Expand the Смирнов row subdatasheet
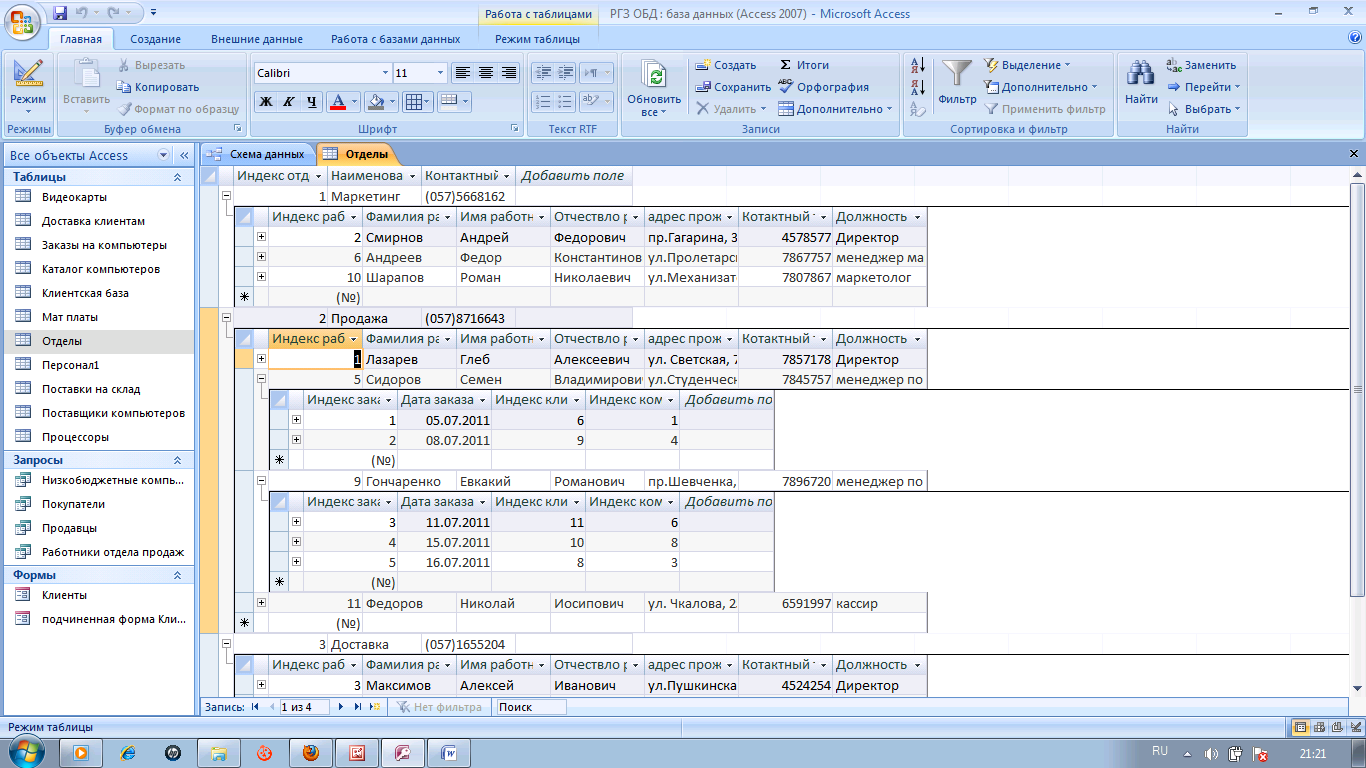 pos(261,237)
